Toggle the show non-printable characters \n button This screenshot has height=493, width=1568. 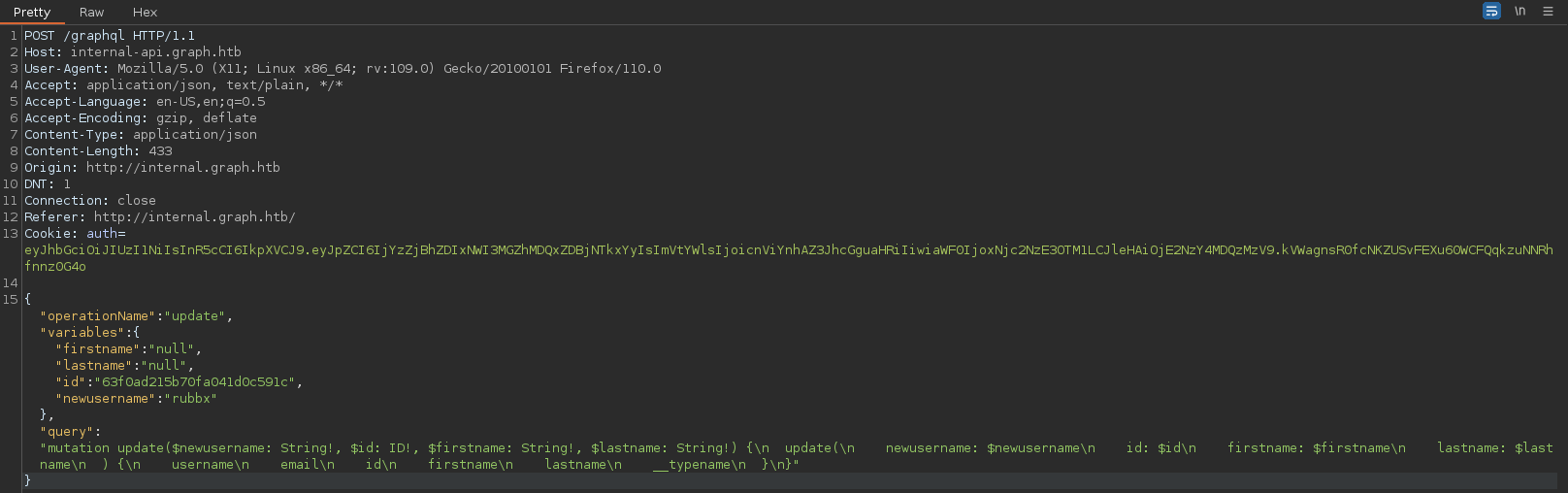pos(1520,11)
